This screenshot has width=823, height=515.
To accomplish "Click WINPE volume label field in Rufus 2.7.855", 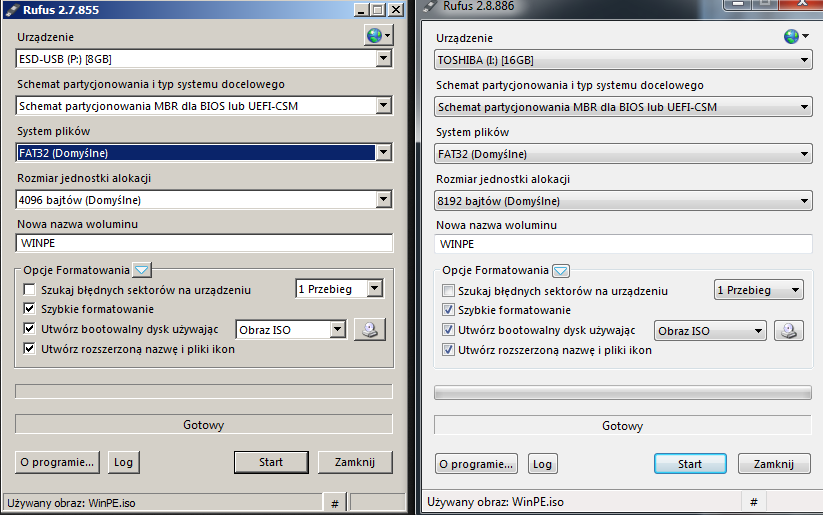I will point(204,243).
